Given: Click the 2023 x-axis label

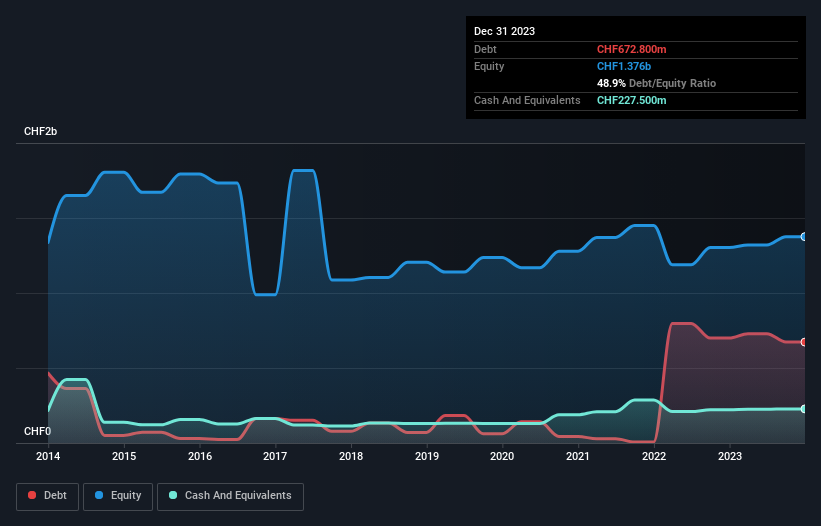Looking at the screenshot, I should pyautogui.click(x=730, y=456).
